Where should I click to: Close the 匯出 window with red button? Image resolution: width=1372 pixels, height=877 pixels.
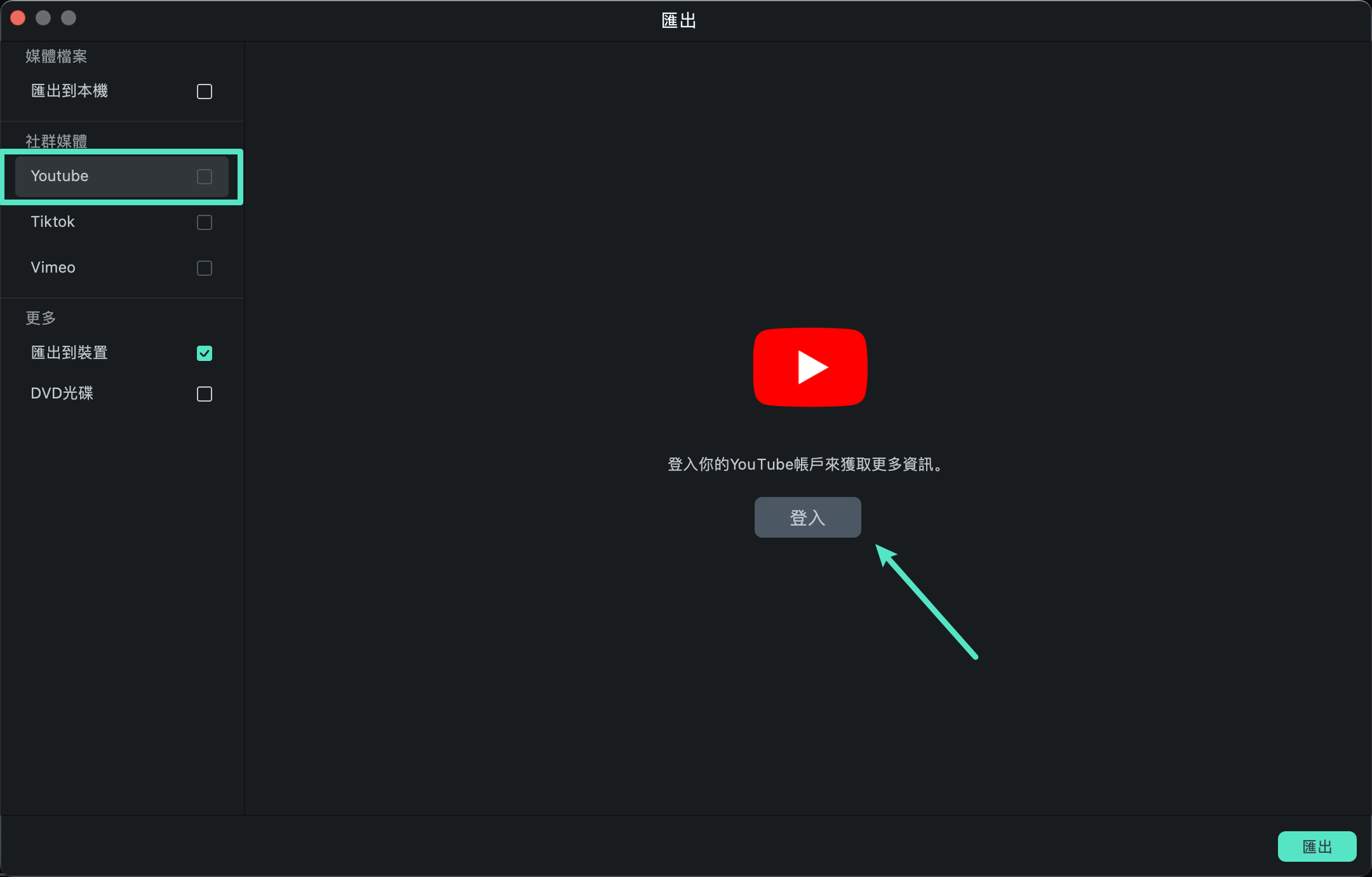point(18,18)
